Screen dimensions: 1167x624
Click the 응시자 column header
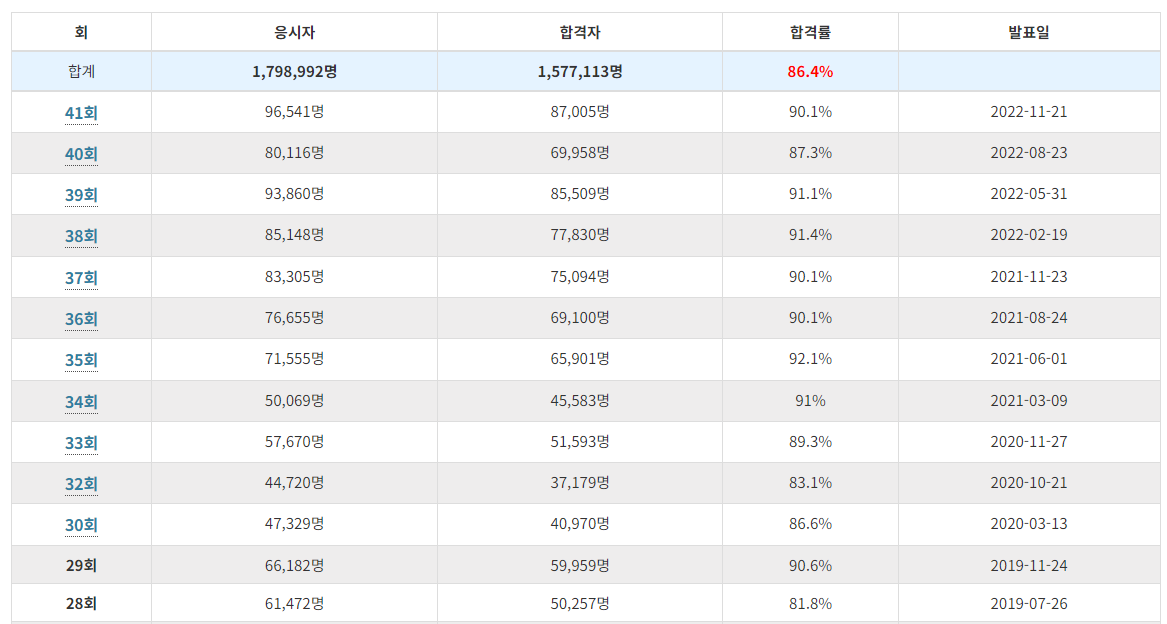pos(293,31)
